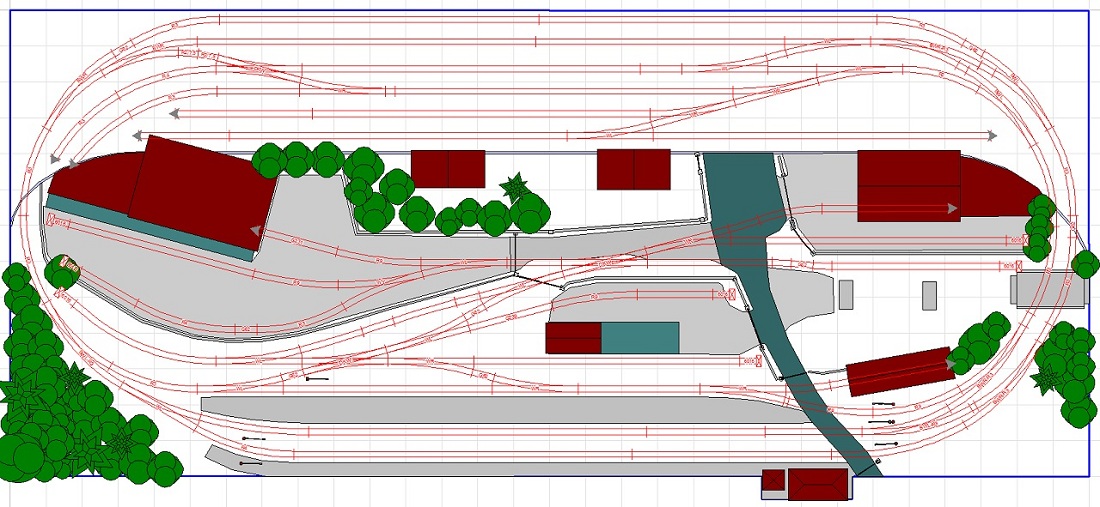Select the grey rectangle over the right edge tracks
This screenshot has width=1100, height=507.
[x=1047, y=291]
